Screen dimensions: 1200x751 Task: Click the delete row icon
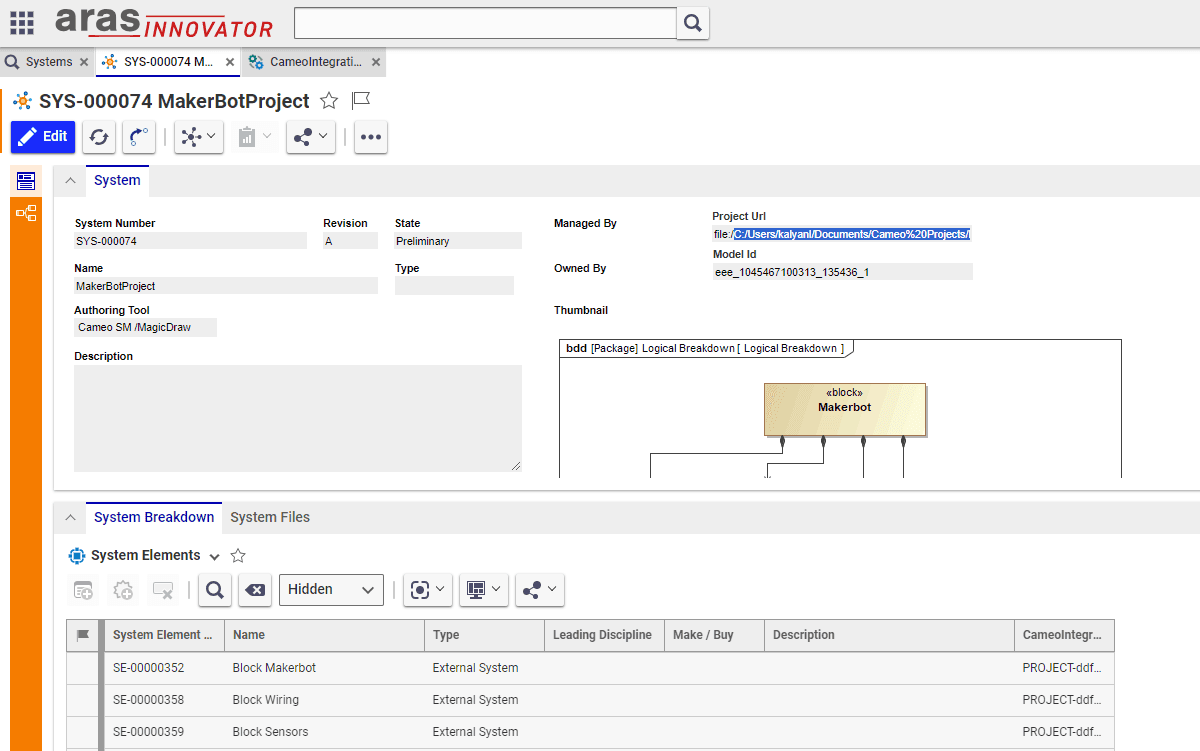(x=163, y=591)
